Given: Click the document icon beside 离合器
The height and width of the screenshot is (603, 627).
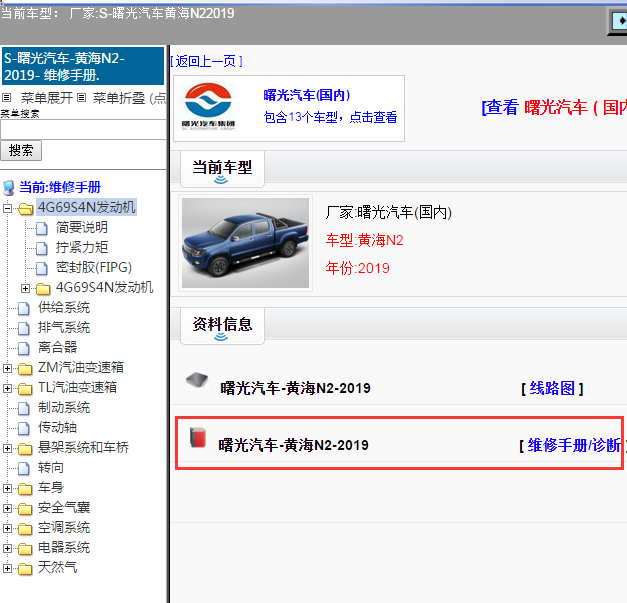Looking at the screenshot, I should (x=24, y=348).
